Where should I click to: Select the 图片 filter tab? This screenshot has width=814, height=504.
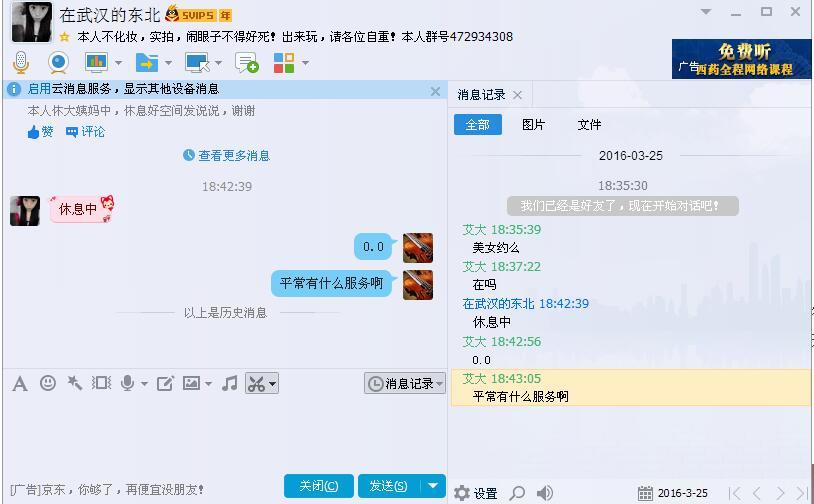tap(533, 125)
